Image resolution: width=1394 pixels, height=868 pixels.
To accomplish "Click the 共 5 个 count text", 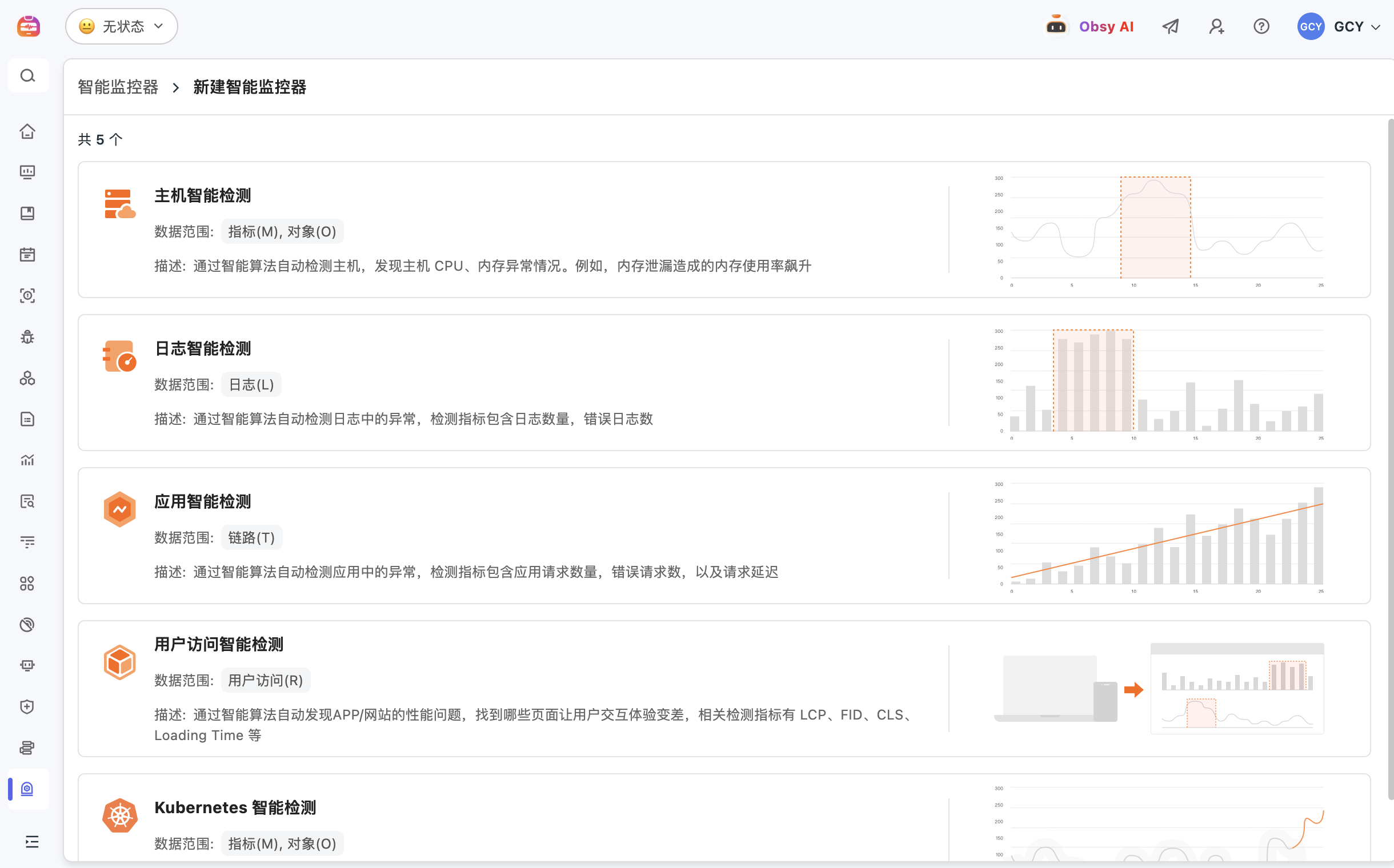I will pyautogui.click(x=100, y=139).
